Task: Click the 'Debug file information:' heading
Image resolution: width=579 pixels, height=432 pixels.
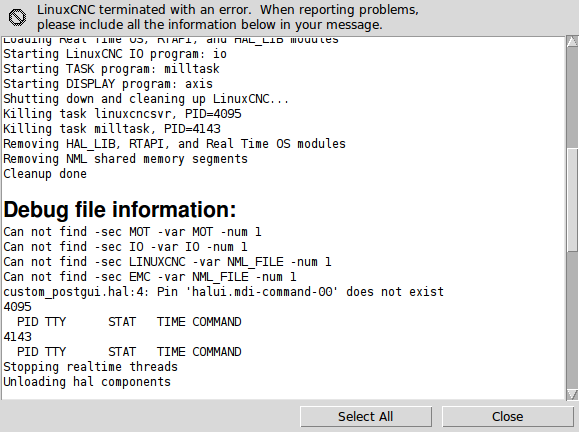Action: [120, 209]
